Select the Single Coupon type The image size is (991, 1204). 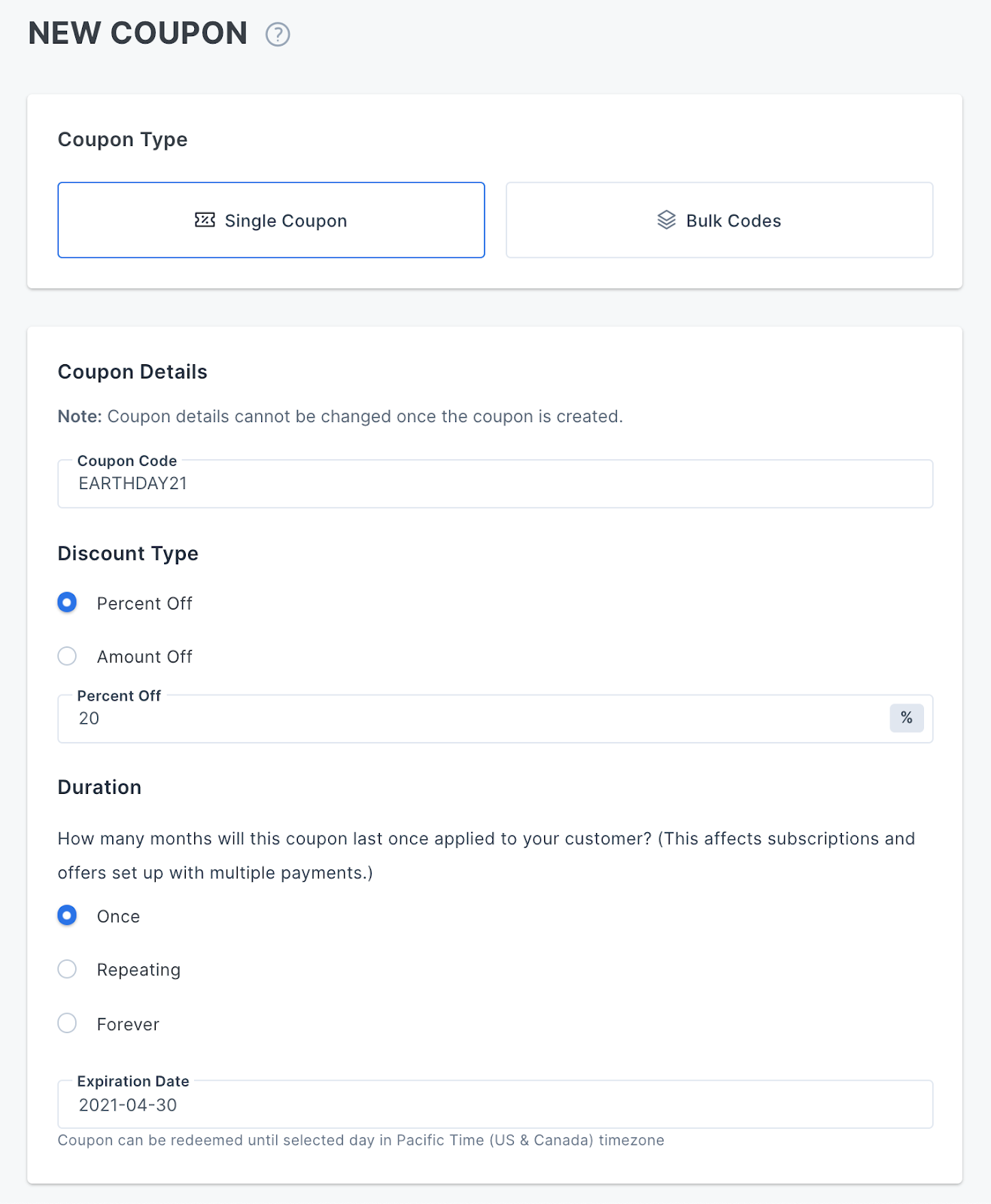click(x=271, y=220)
